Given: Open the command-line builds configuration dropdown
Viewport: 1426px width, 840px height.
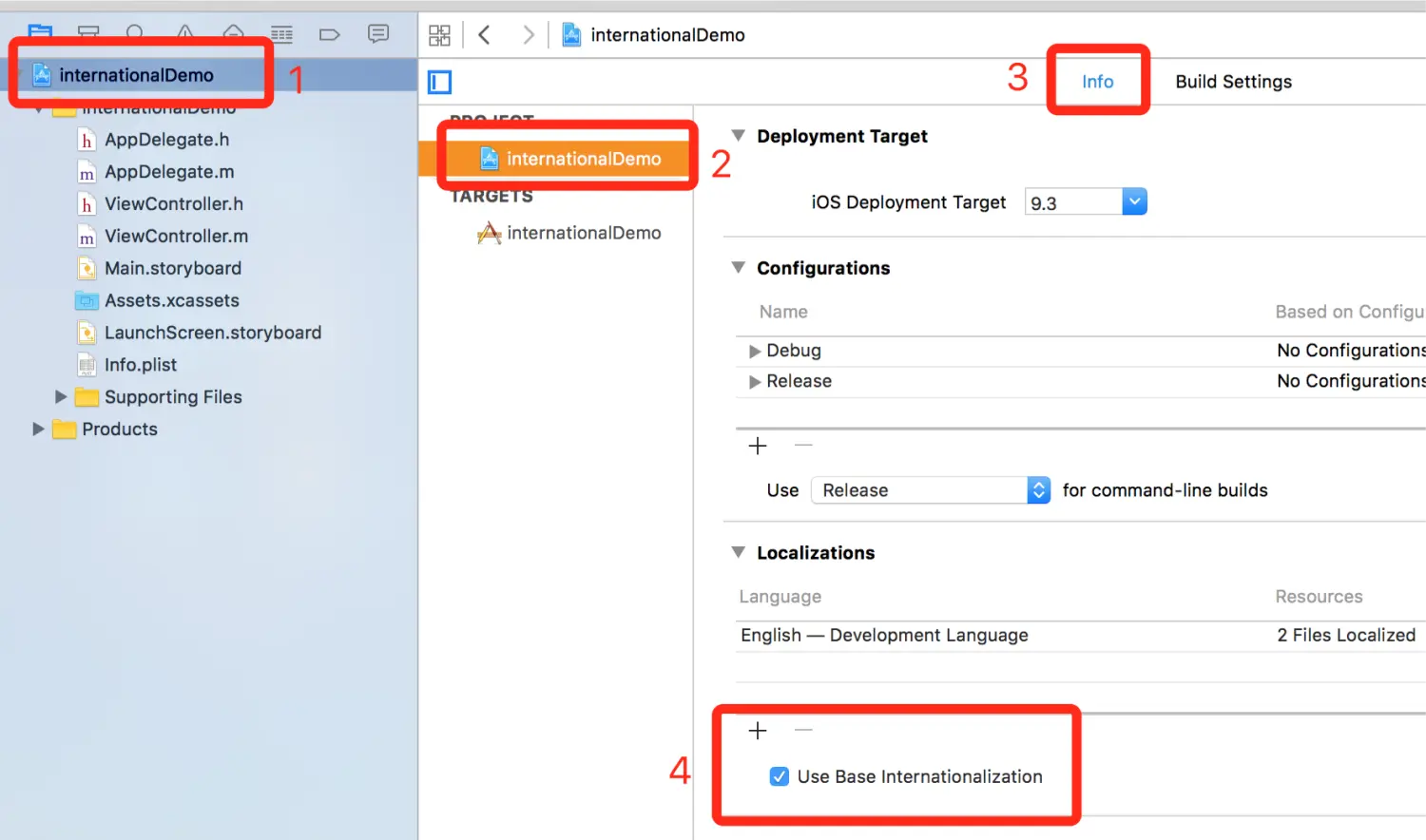Looking at the screenshot, I should coord(931,490).
